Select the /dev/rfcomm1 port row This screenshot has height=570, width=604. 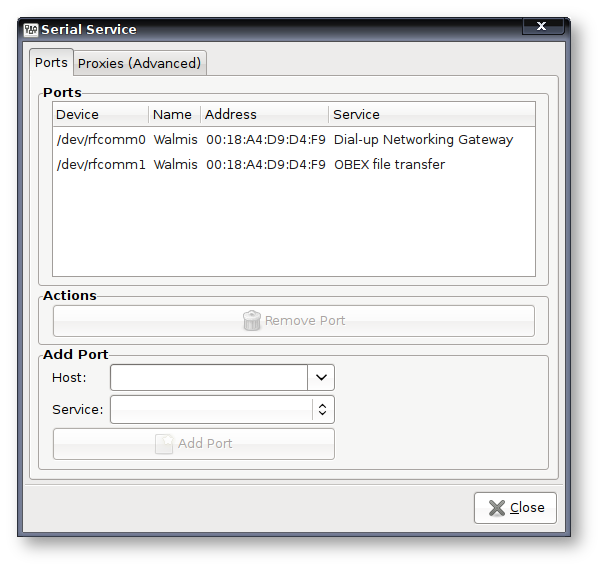tap(294, 164)
